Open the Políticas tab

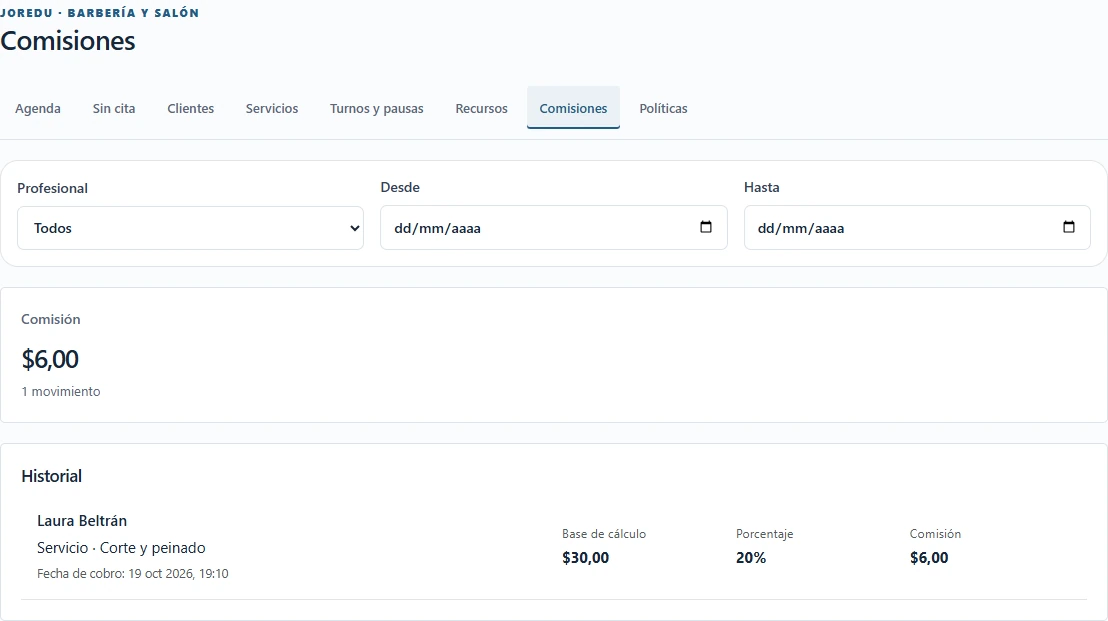click(663, 108)
